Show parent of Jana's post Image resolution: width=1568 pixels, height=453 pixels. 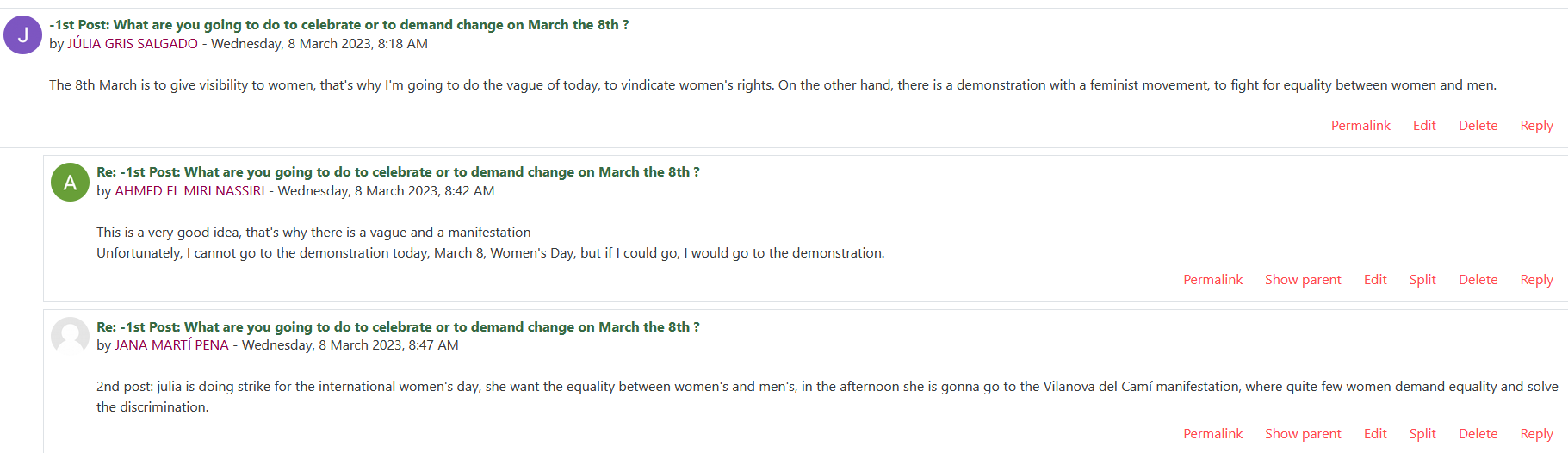[1303, 434]
